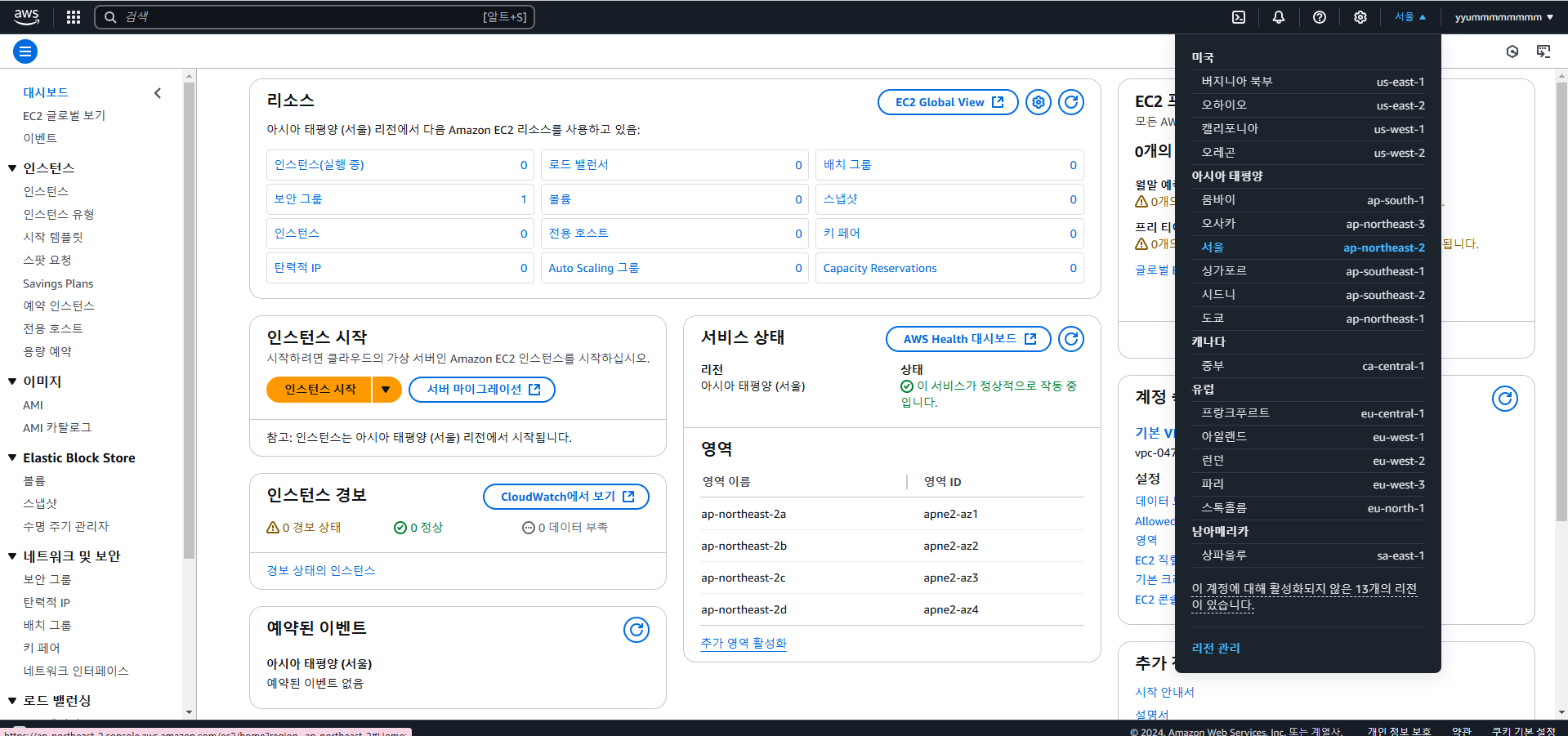The image size is (1568, 736).
Task: Refresh the 리소스 panel
Action: click(x=1071, y=102)
